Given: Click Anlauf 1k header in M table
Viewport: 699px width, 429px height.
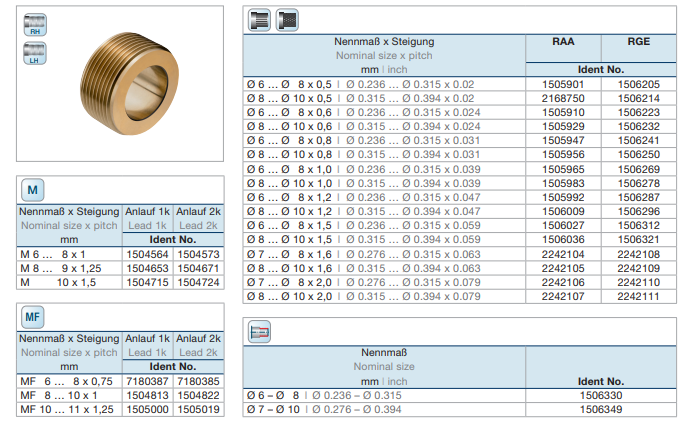Looking at the screenshot, I should (147, 211).
